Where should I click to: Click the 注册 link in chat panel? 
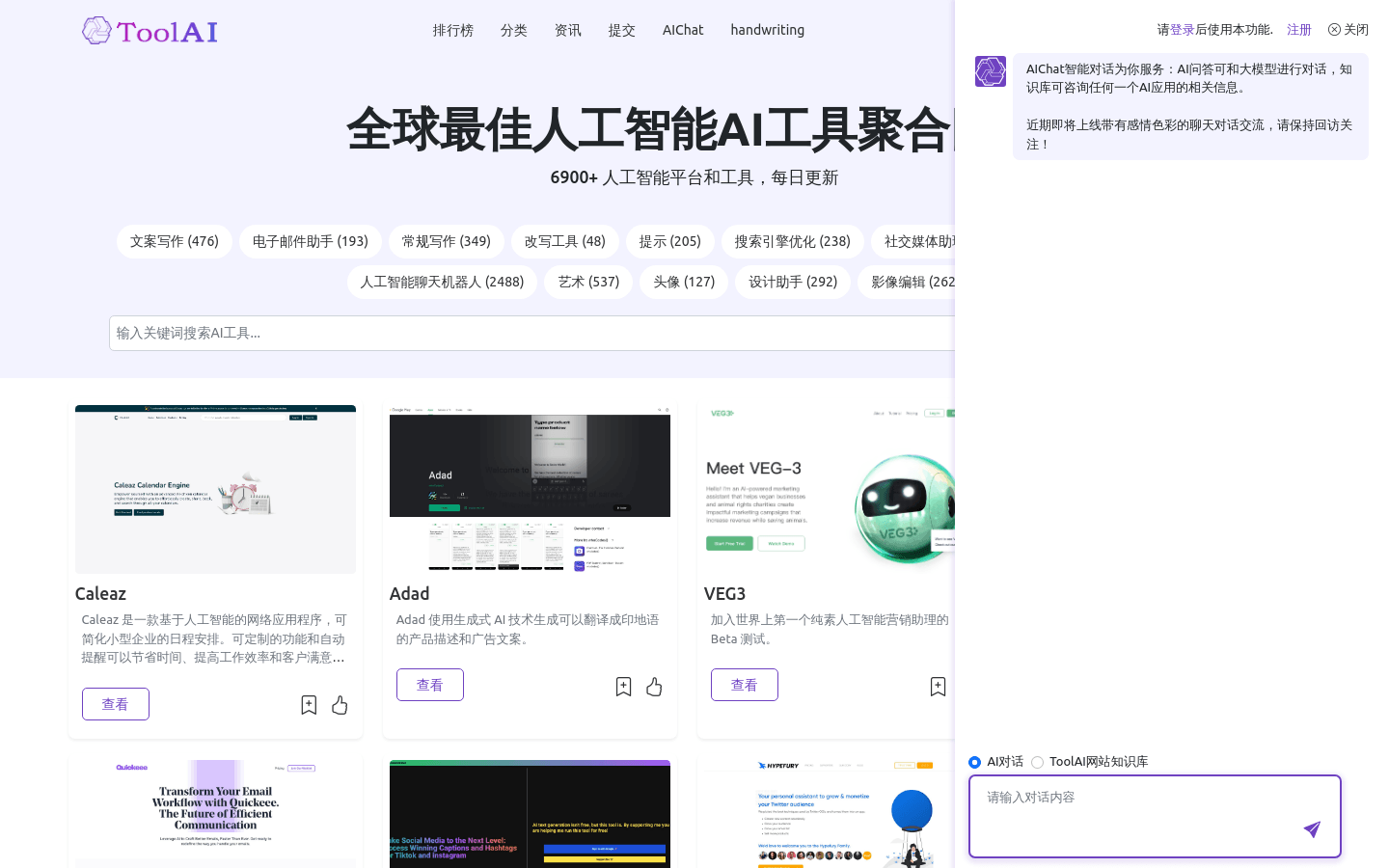[1299, 30]
